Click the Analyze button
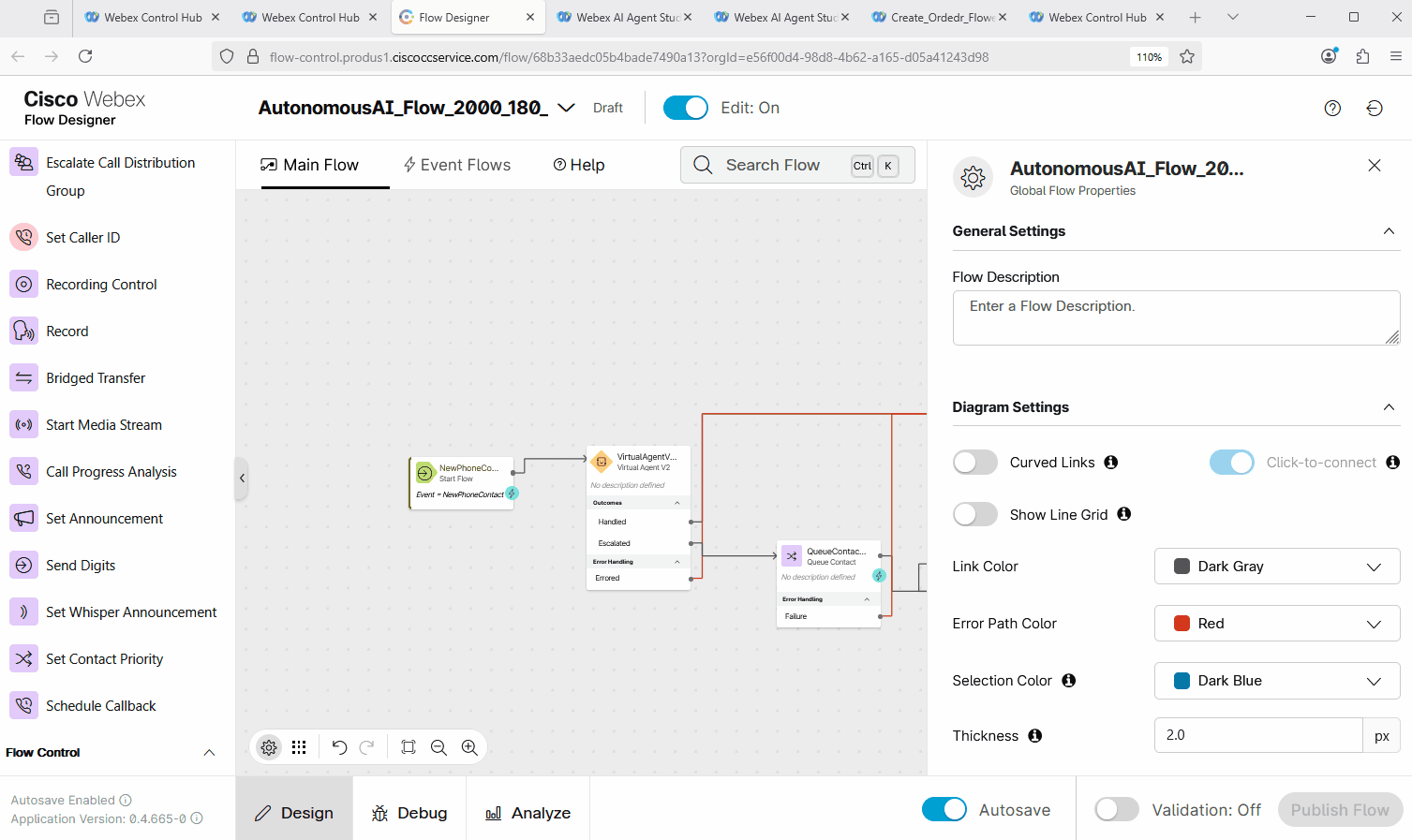This screenshot has width=1412, height=840. (528, 813)
